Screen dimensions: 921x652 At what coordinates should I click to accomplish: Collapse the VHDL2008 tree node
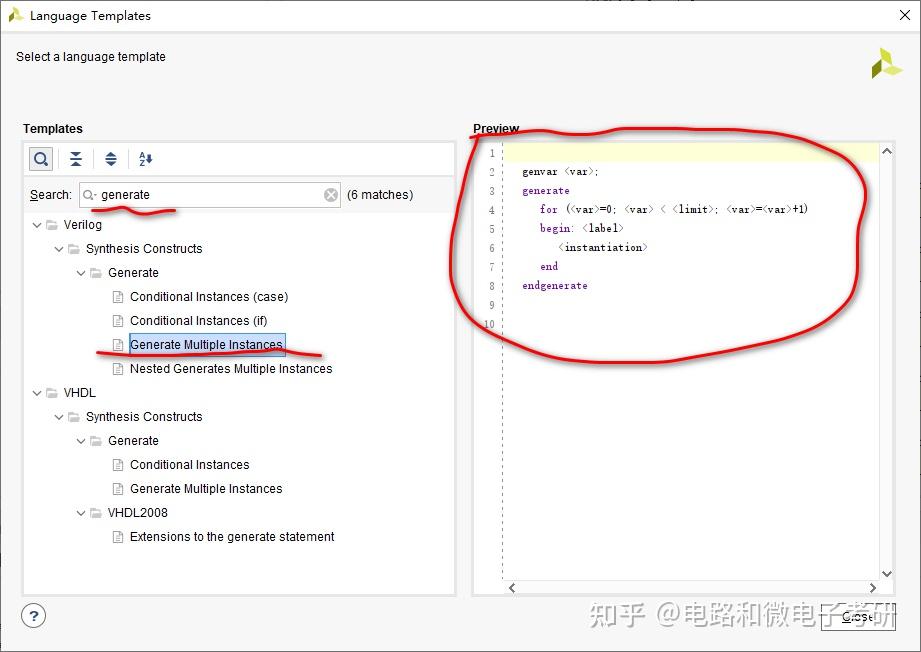(80, 512)
